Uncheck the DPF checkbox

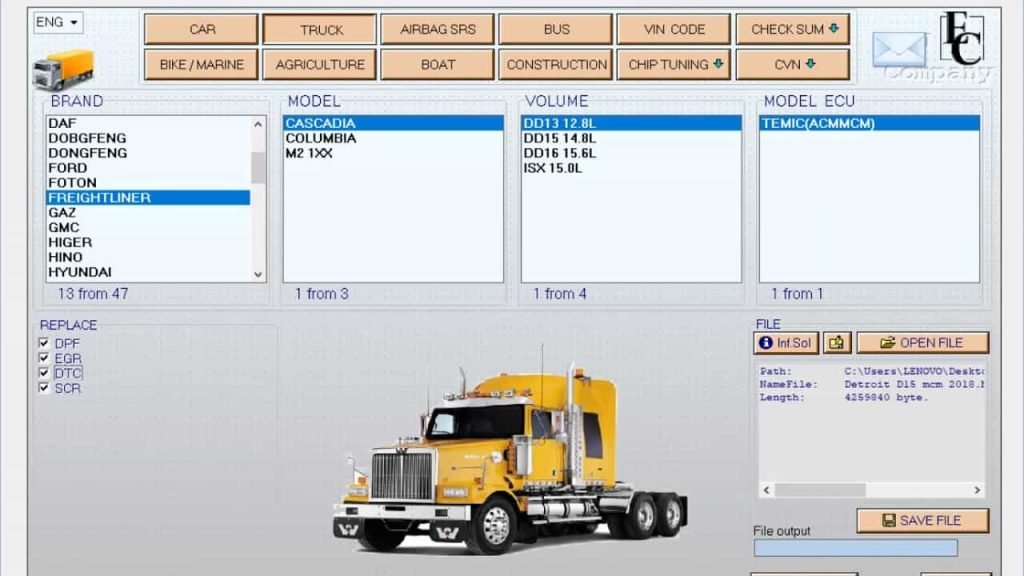[x=44, y=343]
